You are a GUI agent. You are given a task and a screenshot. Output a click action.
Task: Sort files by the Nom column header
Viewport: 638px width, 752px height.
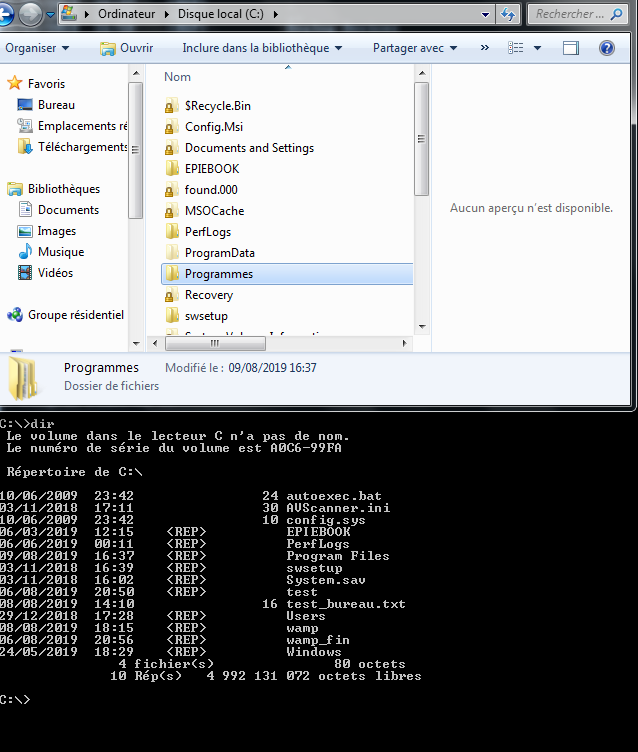tap(178, 77)
